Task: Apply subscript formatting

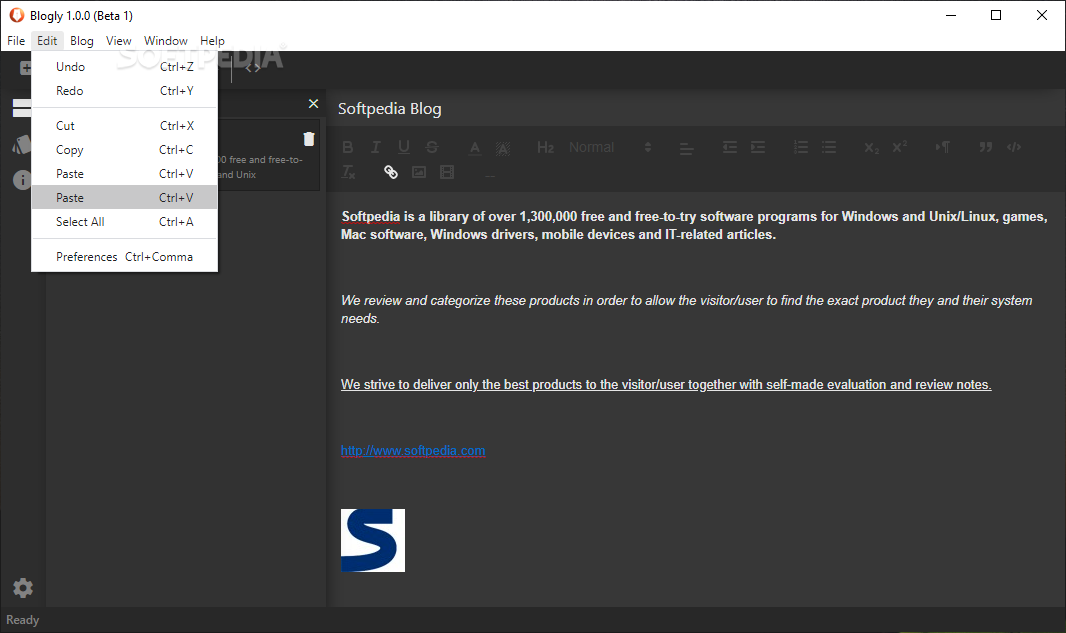Action: (872, 147)
